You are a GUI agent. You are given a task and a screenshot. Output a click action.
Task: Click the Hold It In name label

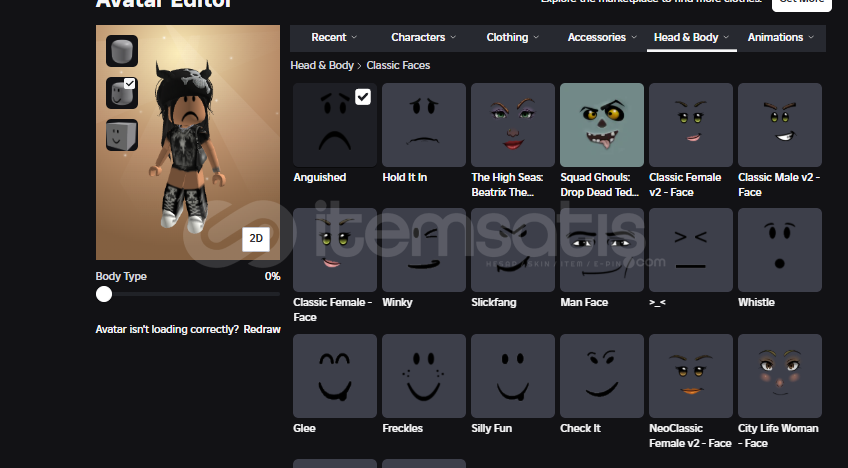(405, 177)
